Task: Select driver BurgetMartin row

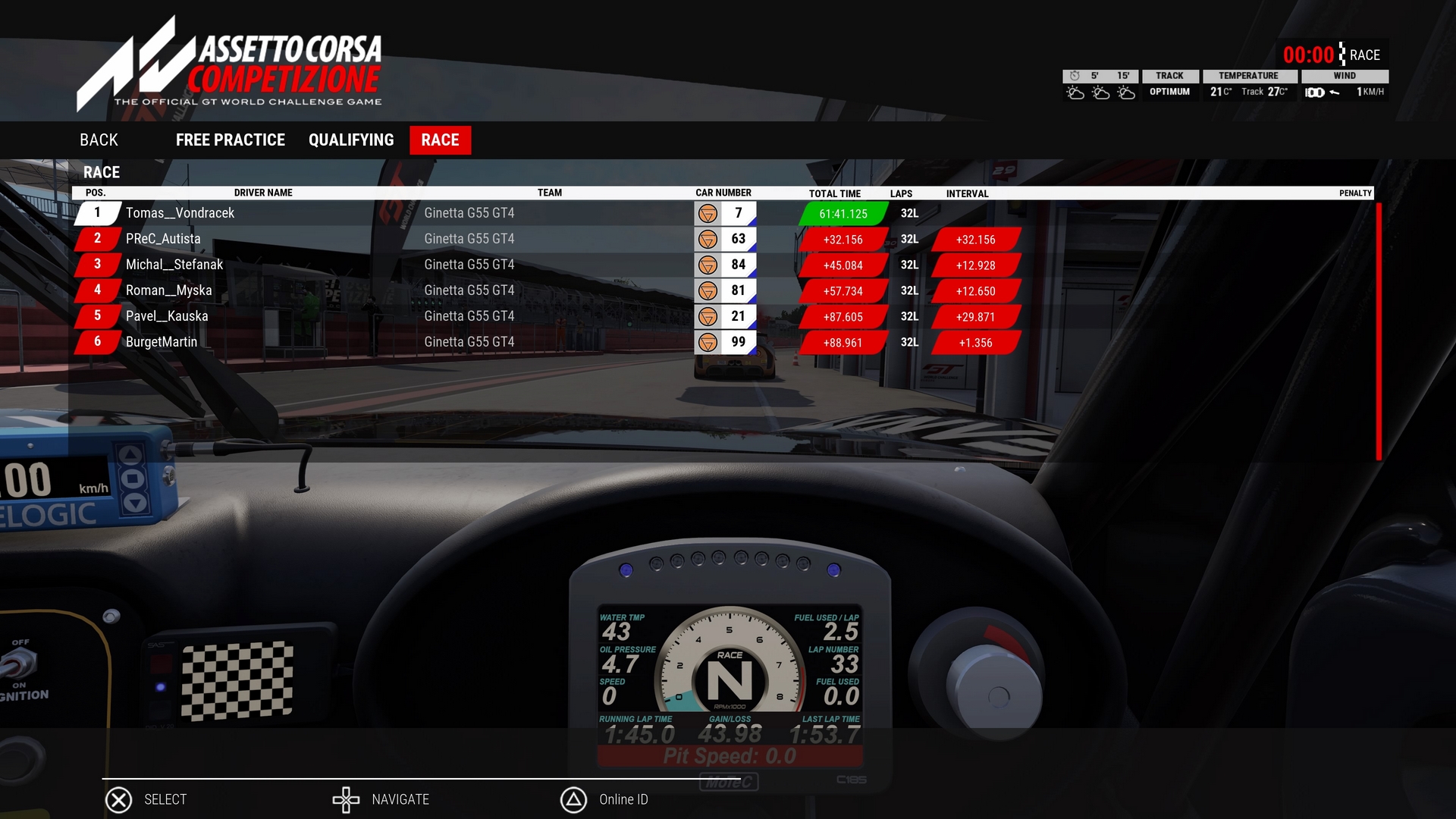Action: (x=724, y=343)
